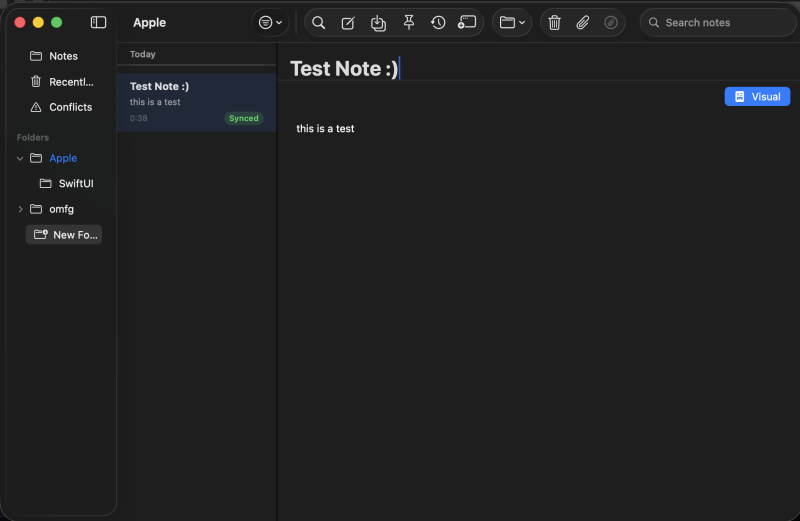
Task: Open the Conflicts section
Action: (61, 107)
